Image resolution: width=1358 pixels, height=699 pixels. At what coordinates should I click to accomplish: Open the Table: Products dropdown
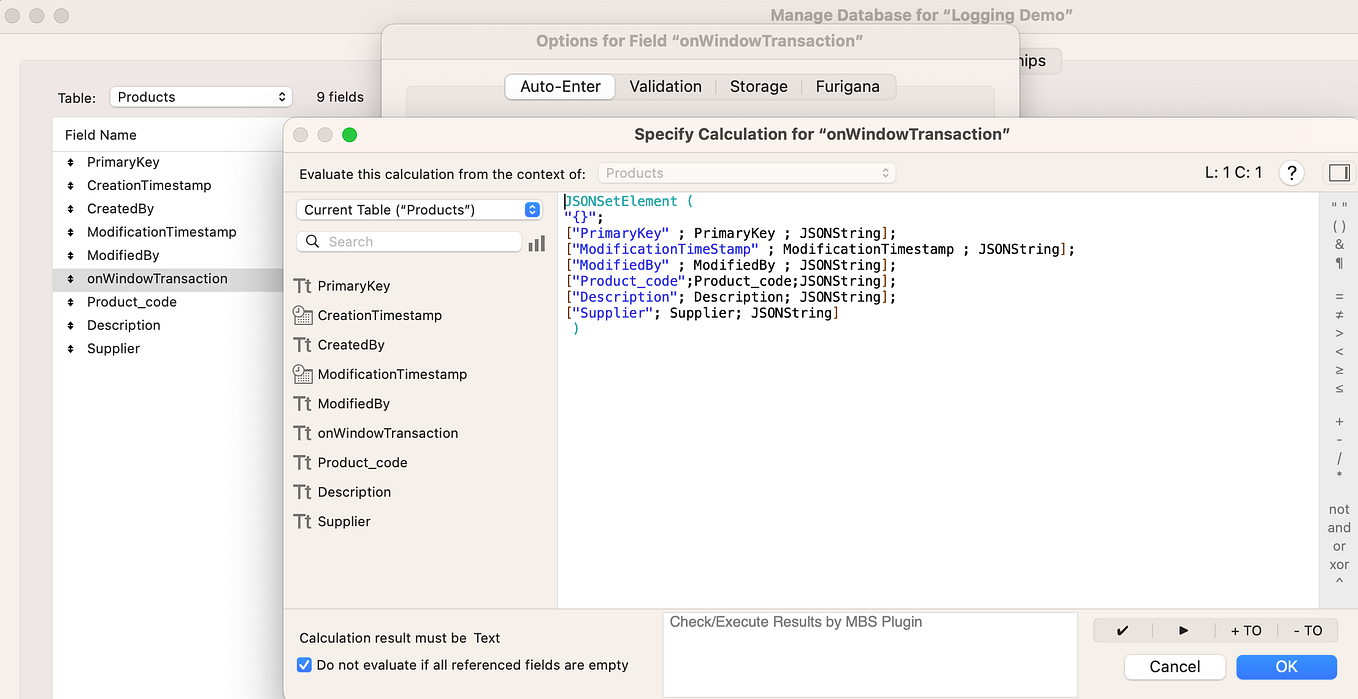(x=200, y=97)
